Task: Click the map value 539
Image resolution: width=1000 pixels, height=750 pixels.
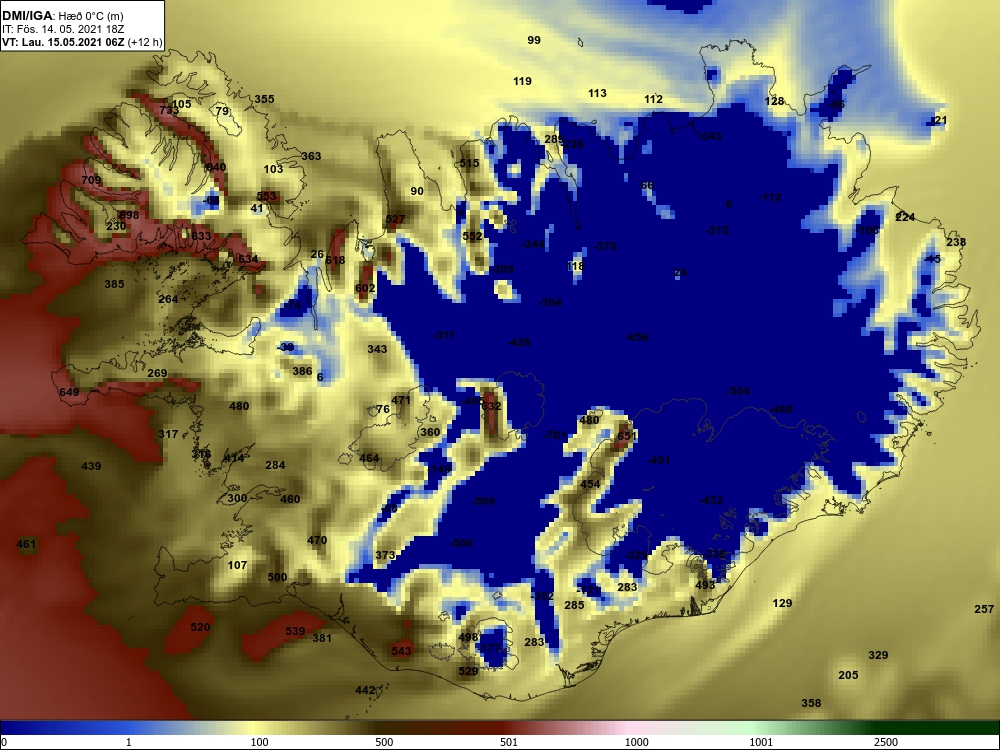Action: pos(295,631)
